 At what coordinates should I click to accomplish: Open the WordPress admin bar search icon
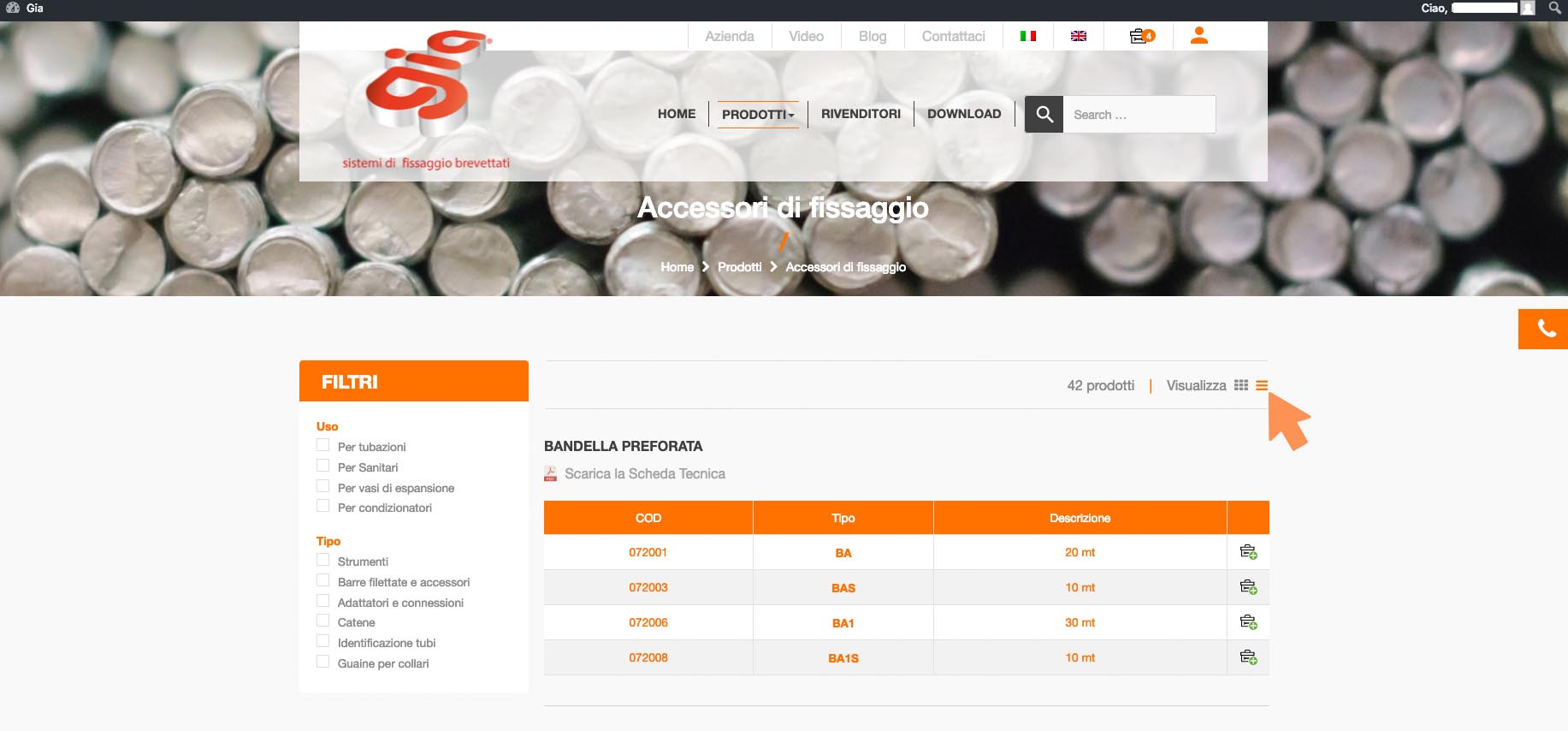pos(1554,8)
